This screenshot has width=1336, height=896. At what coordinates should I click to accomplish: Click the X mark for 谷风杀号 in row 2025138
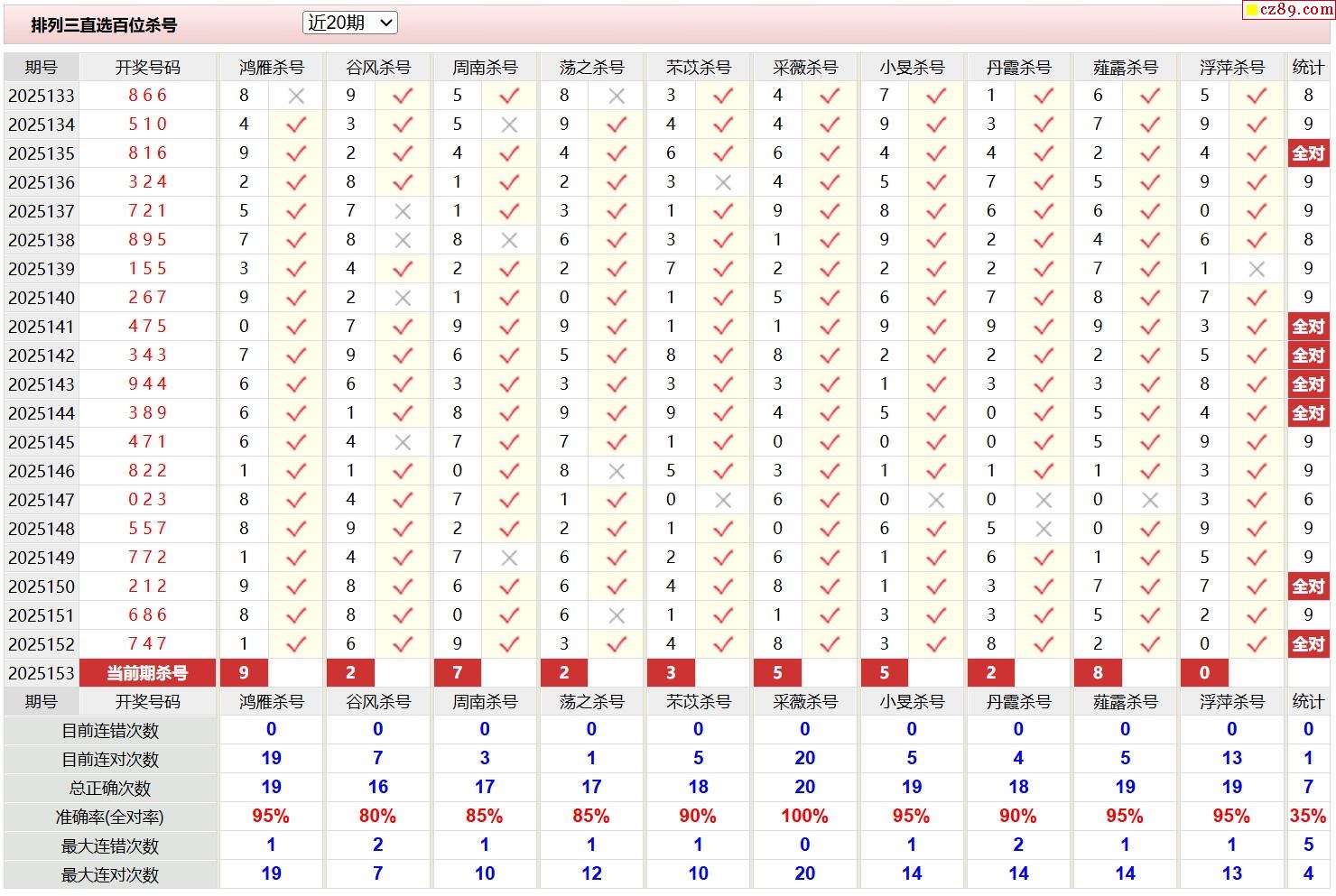(403, 240)
